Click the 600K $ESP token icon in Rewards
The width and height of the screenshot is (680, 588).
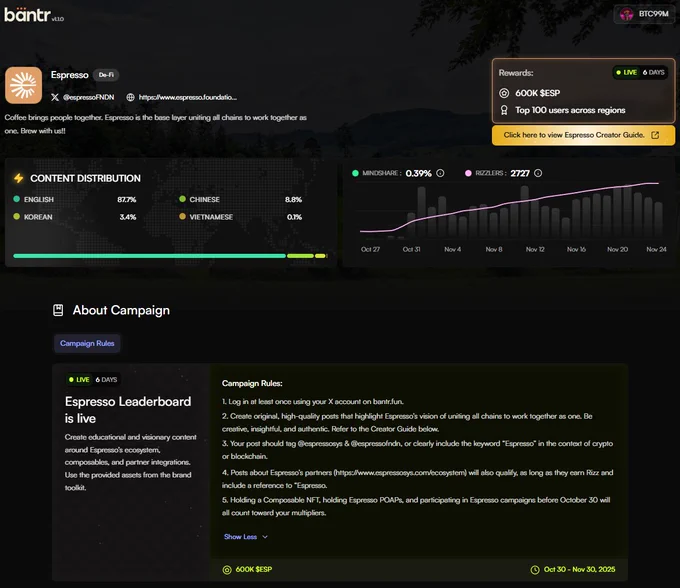coord(504,93)
